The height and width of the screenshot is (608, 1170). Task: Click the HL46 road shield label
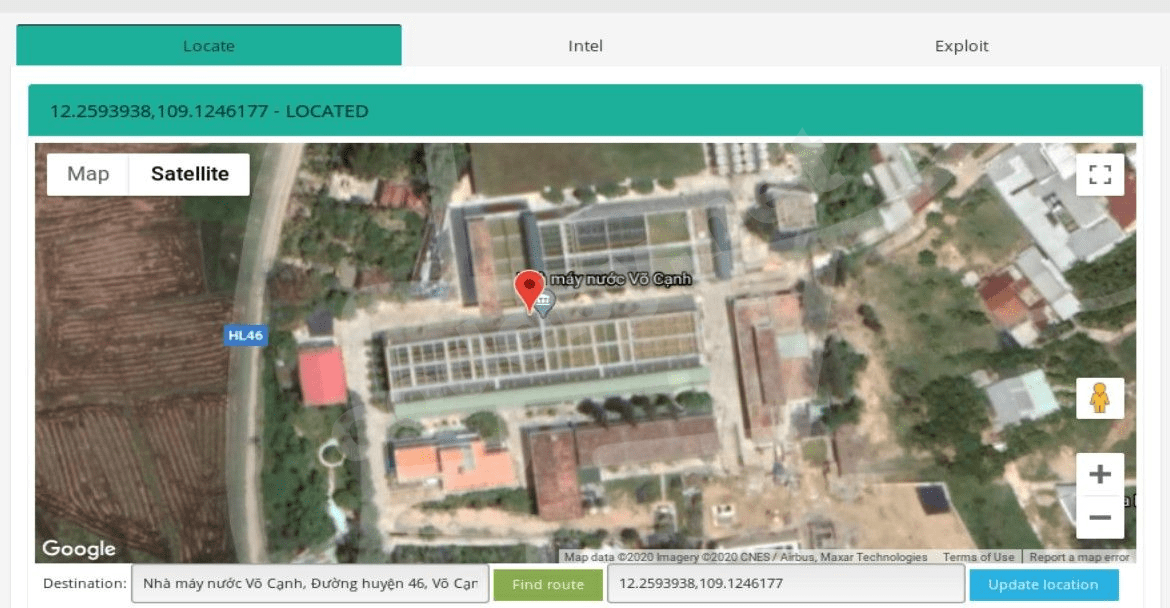click(x=245, y=335)
